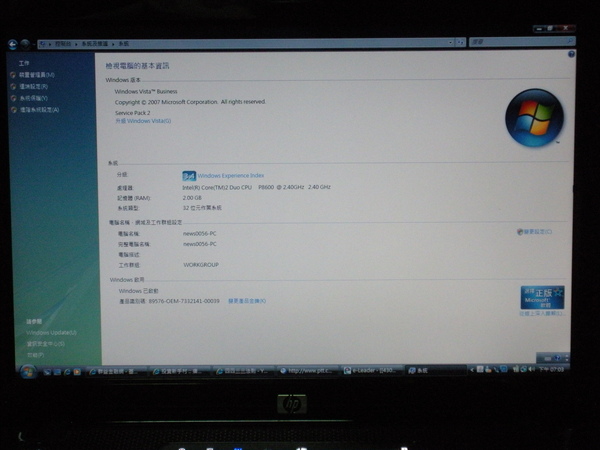This screenshot has height=450, width=600.
Task: Select the computer name news0056-PC
Action: pos(199,233)
